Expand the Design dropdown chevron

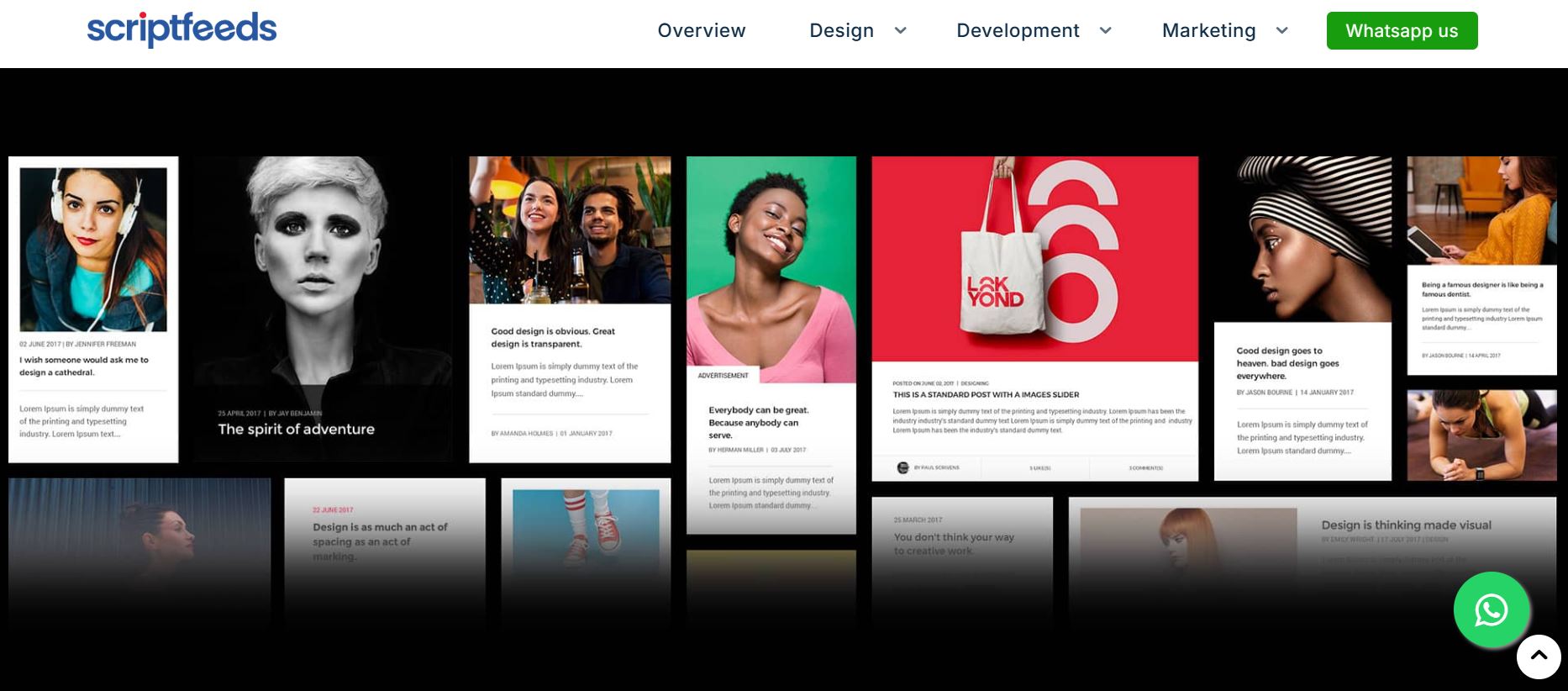[x=900, y=31]
